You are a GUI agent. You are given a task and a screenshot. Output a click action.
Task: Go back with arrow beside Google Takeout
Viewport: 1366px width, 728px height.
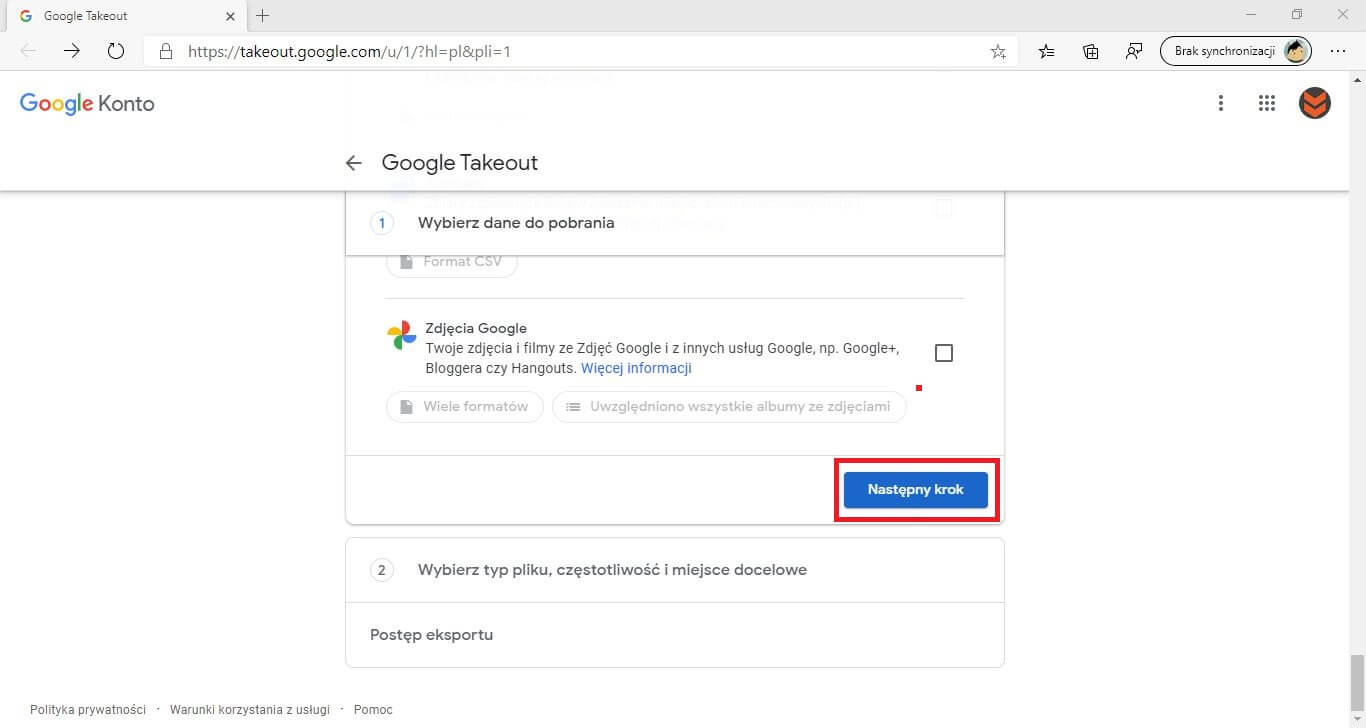coord(353,163)
